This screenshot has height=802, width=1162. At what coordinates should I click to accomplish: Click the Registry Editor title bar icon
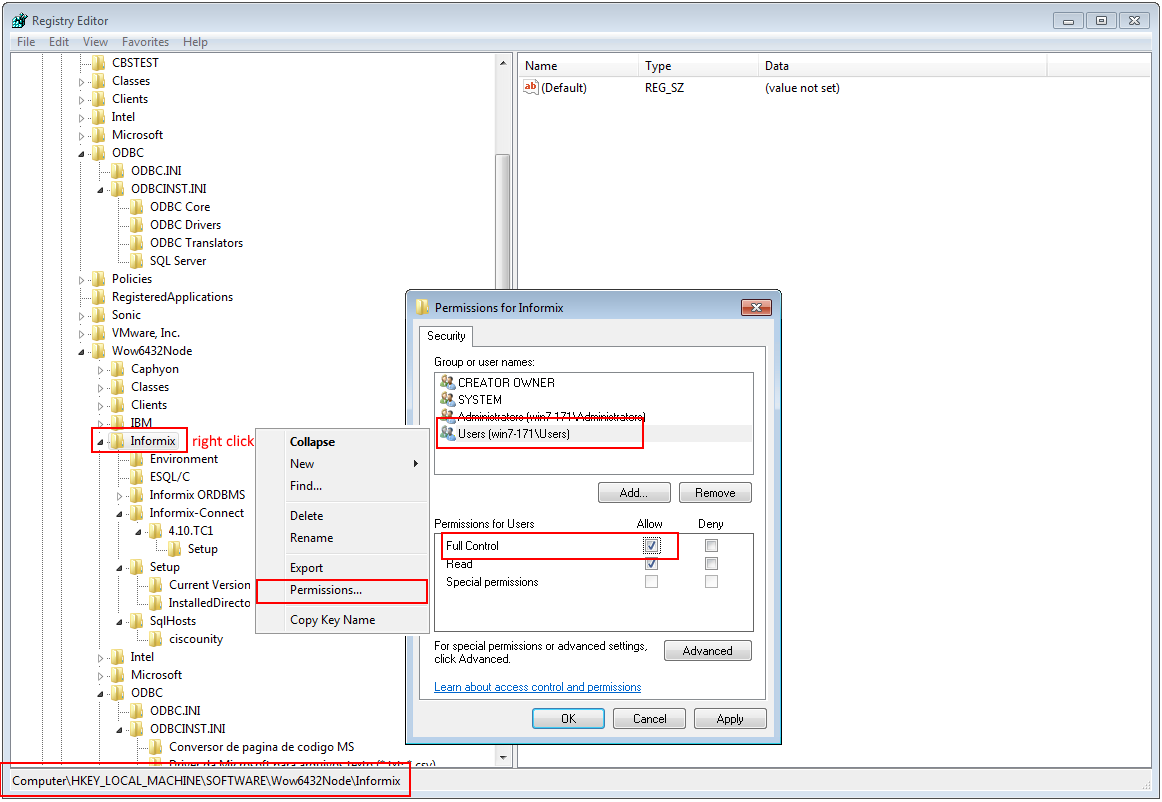[x=19, y=21]
